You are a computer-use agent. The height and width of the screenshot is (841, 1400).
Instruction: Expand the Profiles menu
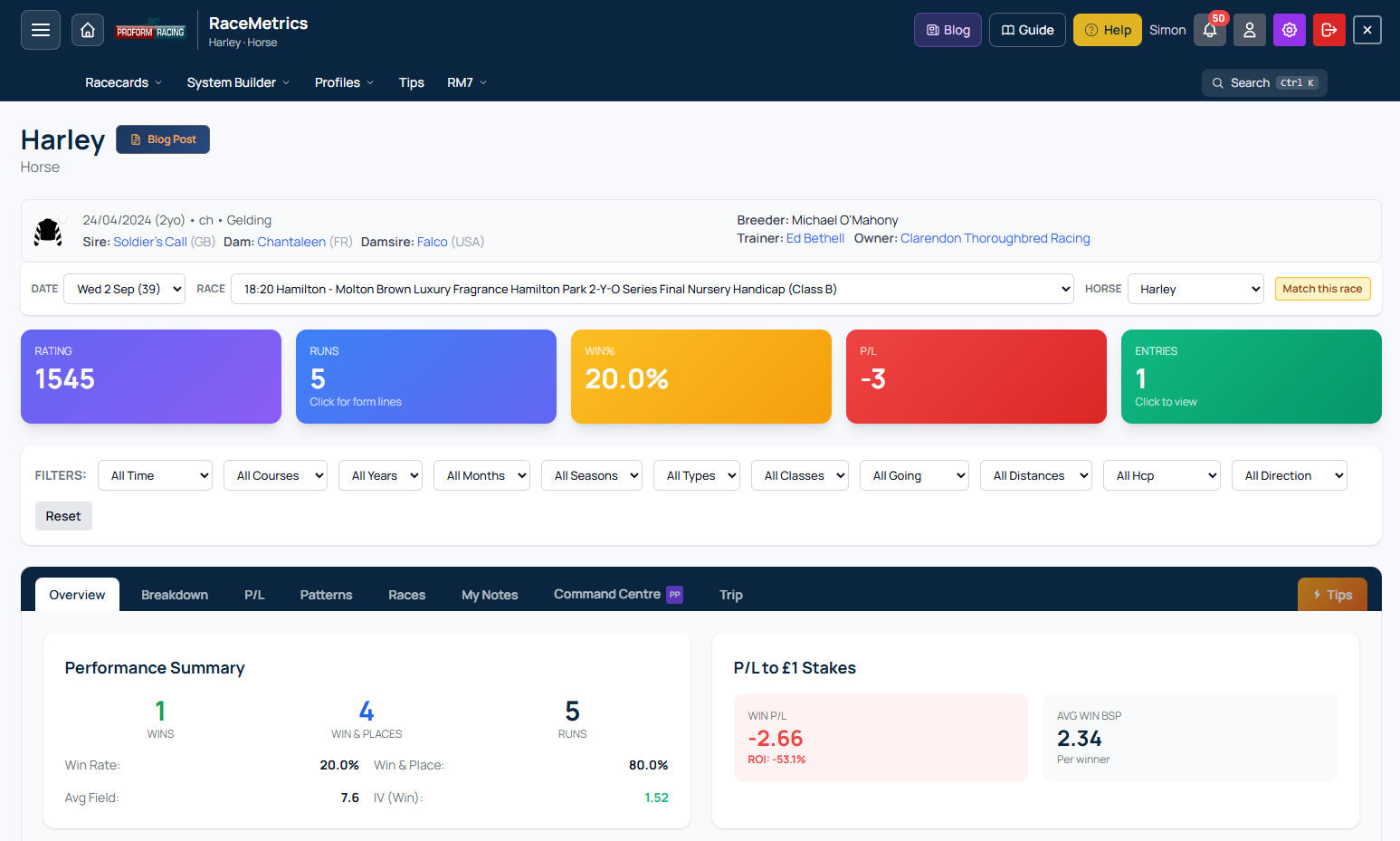pos(344,82)
